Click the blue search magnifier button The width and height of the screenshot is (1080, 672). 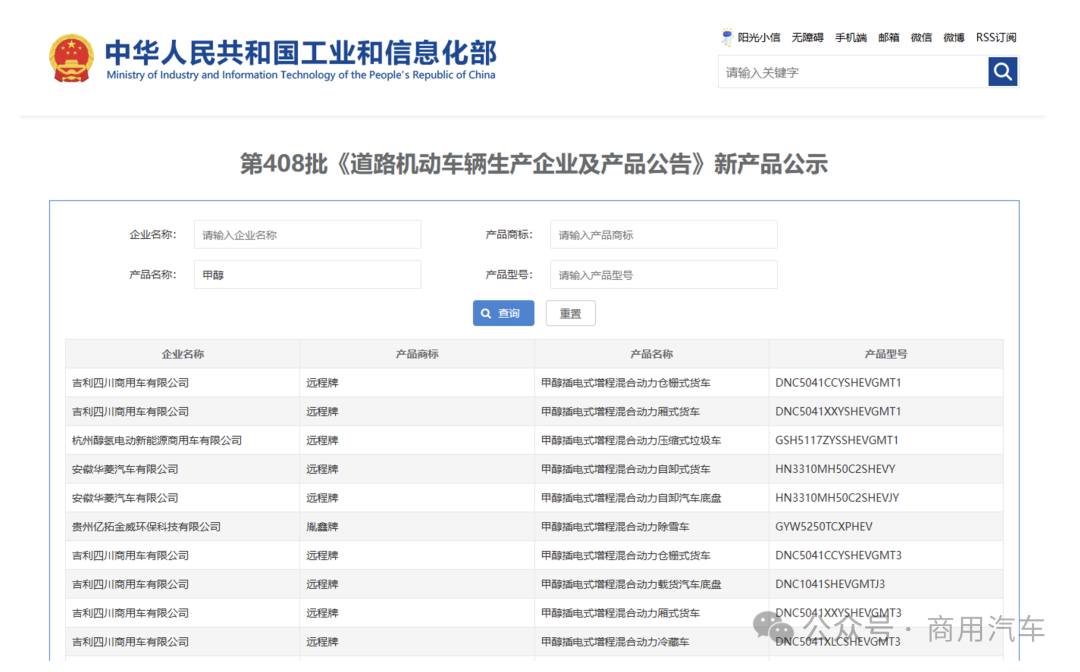tap(1002, 72)
